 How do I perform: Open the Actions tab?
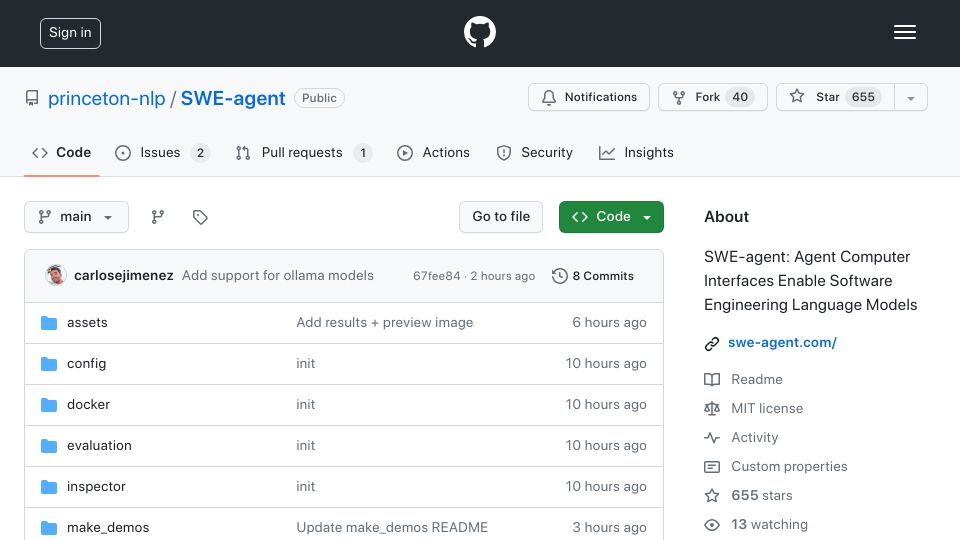433,152
